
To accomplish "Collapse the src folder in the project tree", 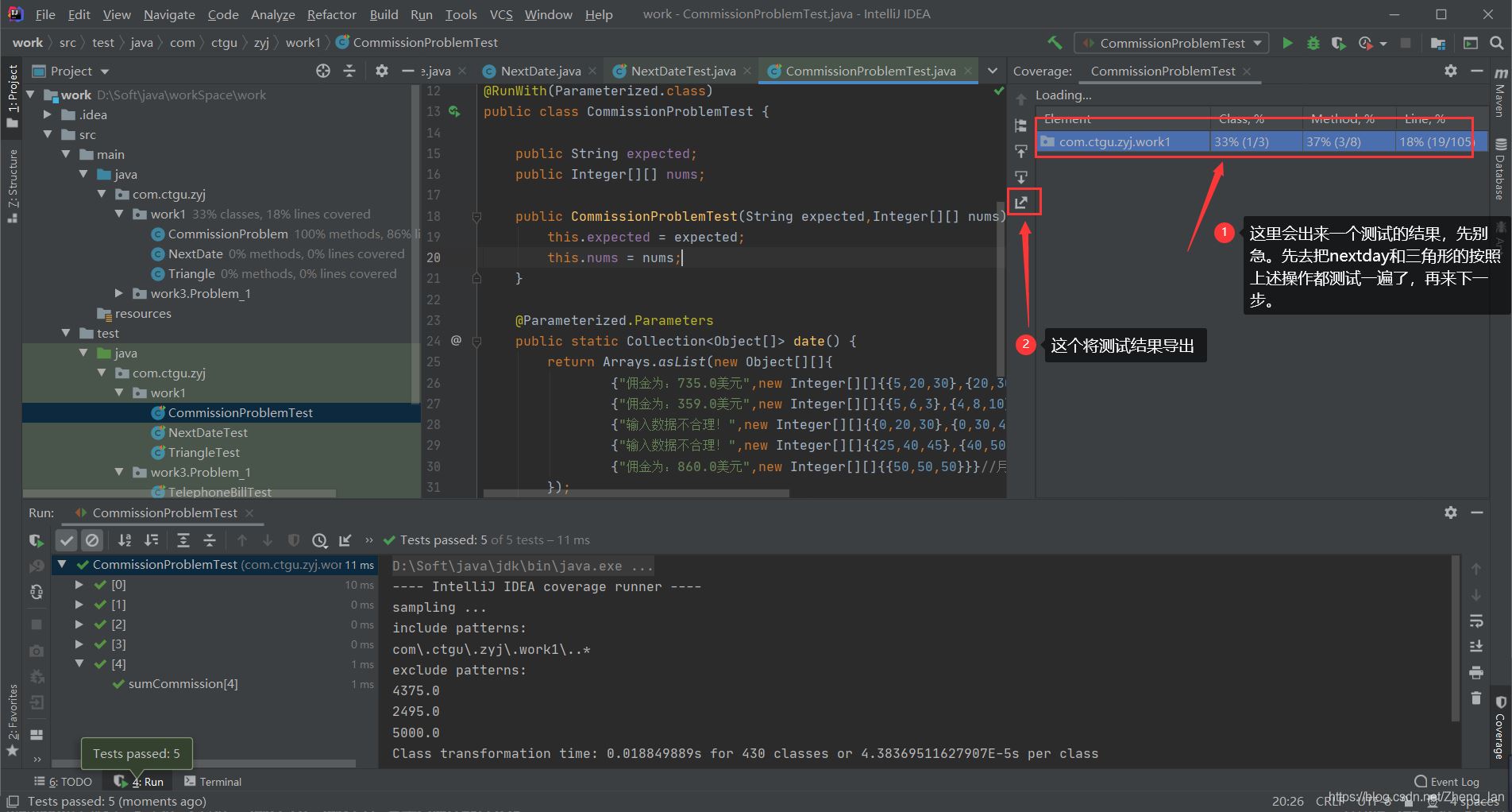I will pos(48,134).
